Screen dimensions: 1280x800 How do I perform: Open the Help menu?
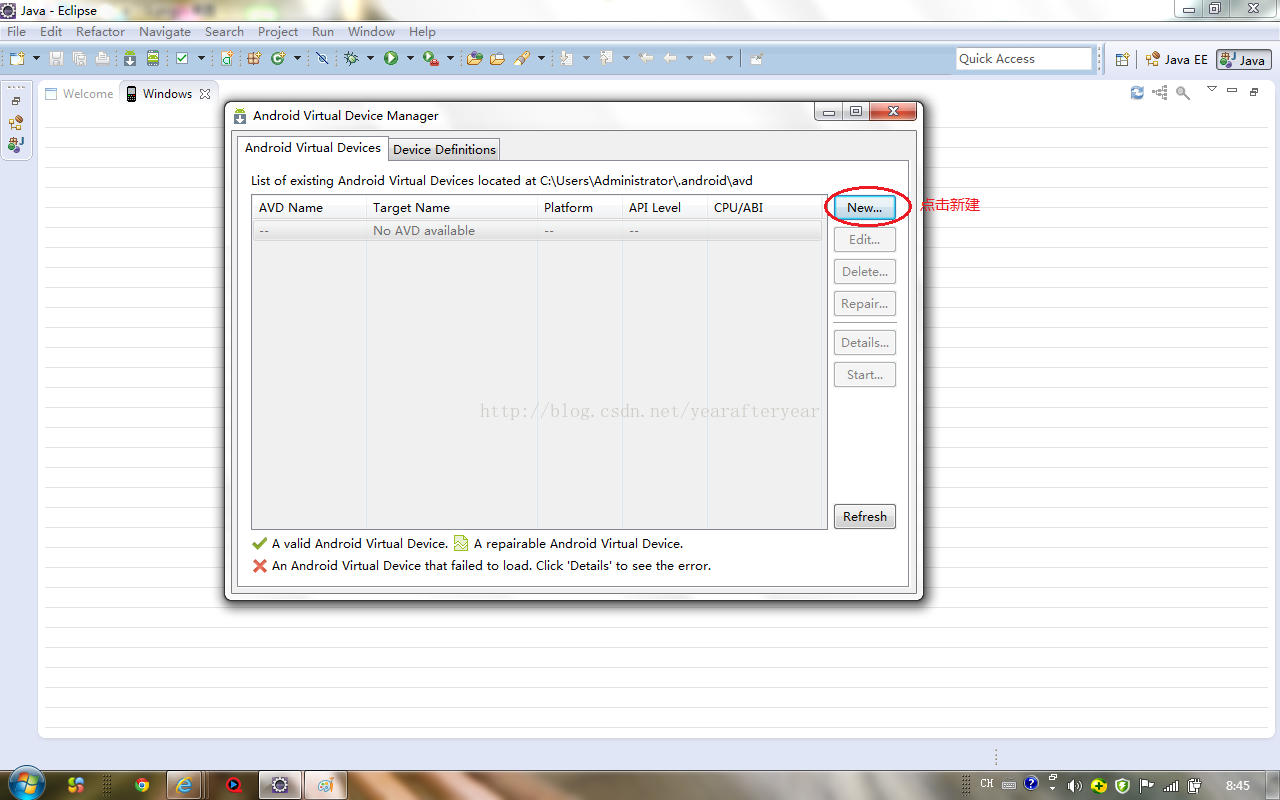tap(422, 31)
